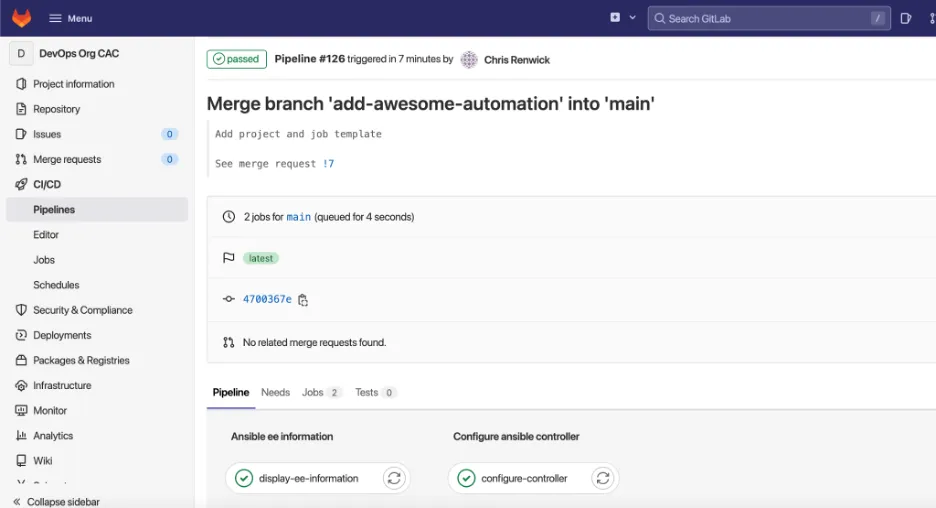The width and height of the screenshot is (936, 508).
Task: Click the latest badge
Action: click(x=261, y=258)
